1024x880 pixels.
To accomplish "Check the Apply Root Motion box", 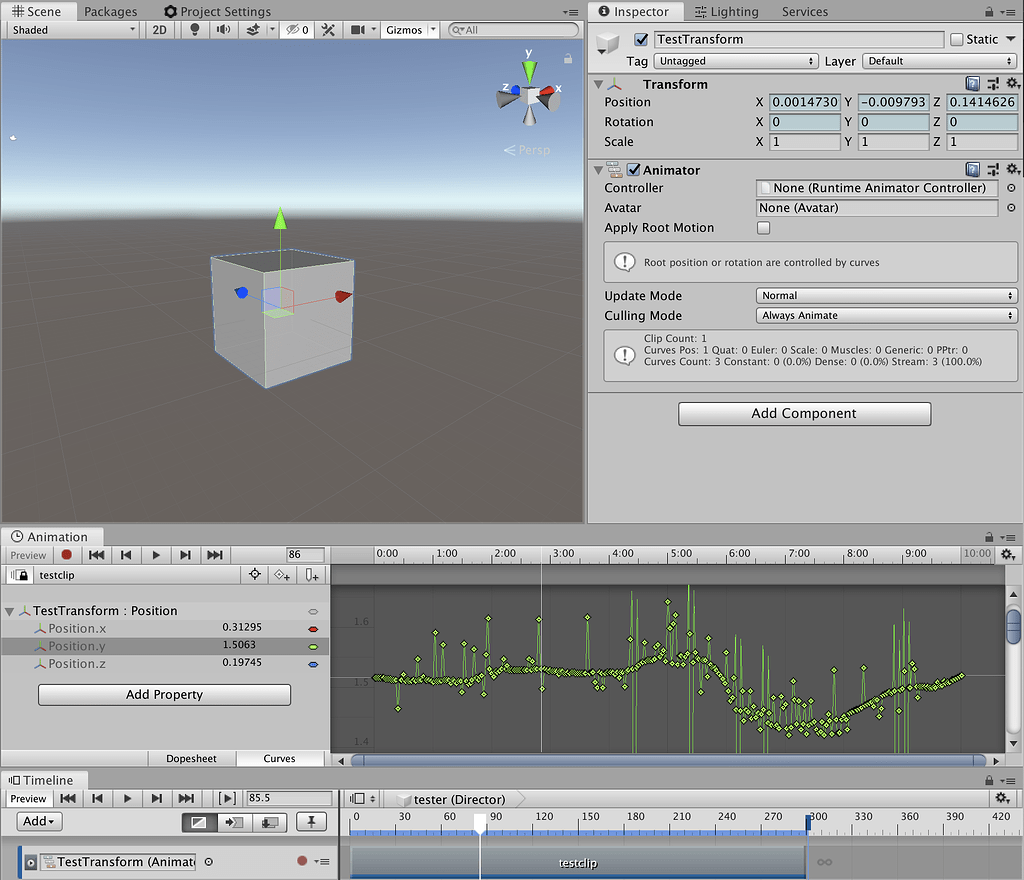I will point(764,228).
